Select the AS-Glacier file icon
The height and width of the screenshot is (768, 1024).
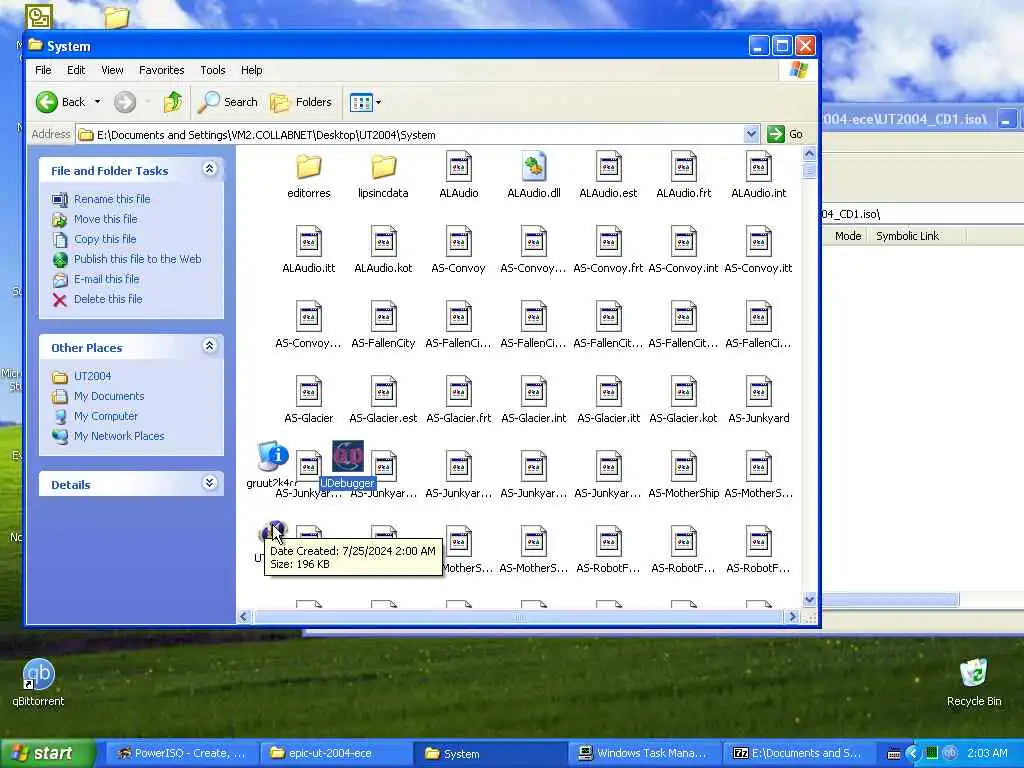309,392
